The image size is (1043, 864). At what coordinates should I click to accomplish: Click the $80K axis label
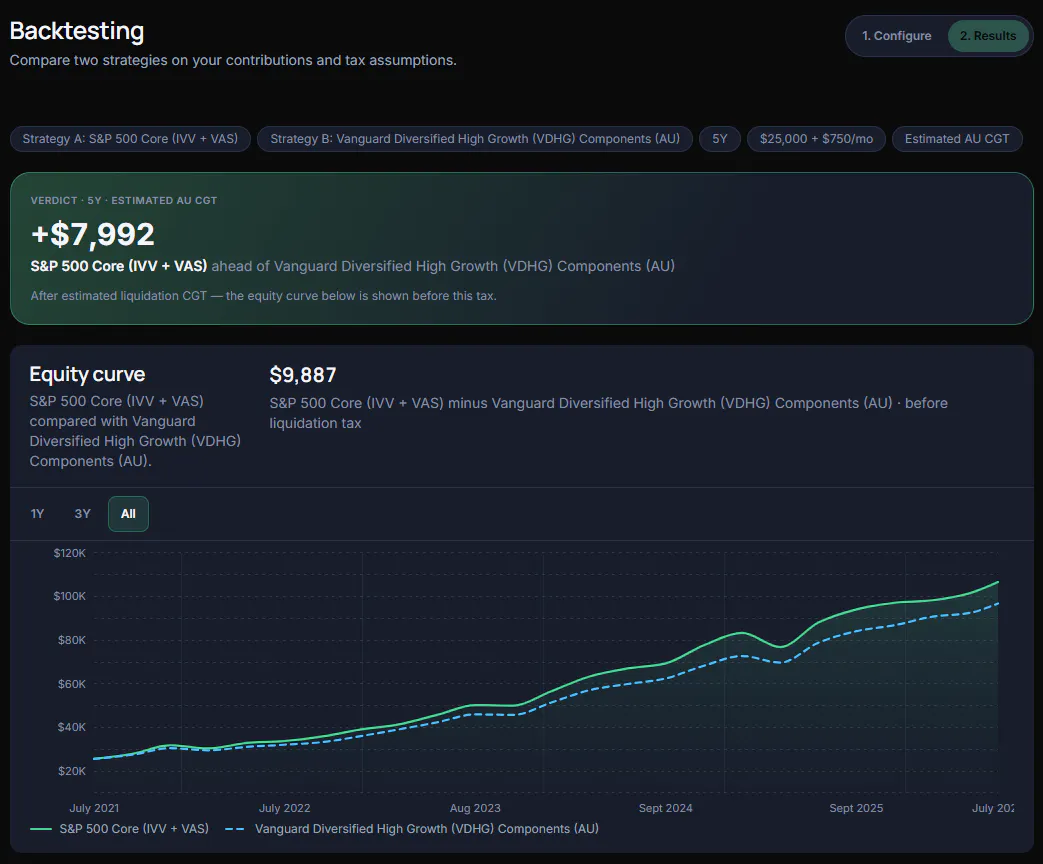click(x=72, y=640)
